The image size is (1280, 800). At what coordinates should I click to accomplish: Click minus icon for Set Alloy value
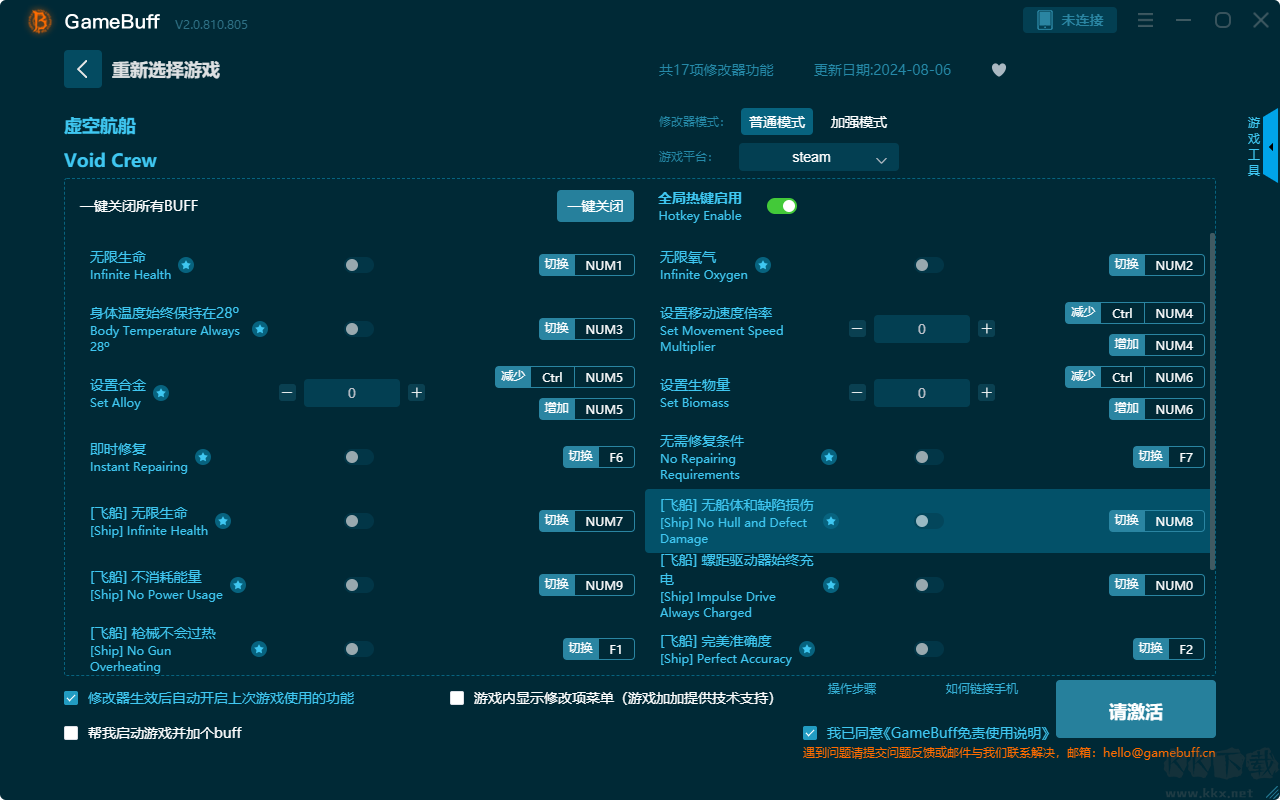[x=288, y=393]
